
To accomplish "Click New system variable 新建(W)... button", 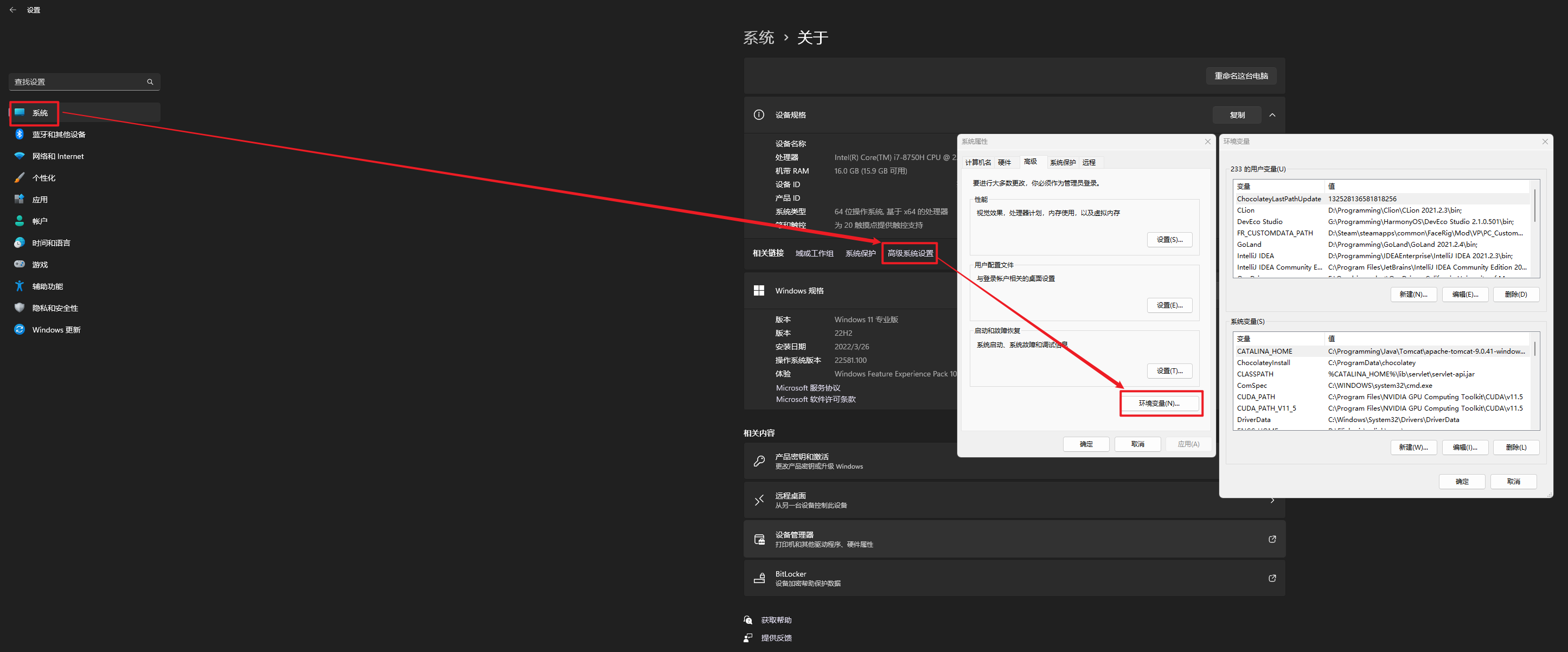I will click(x=1413, y=448).
